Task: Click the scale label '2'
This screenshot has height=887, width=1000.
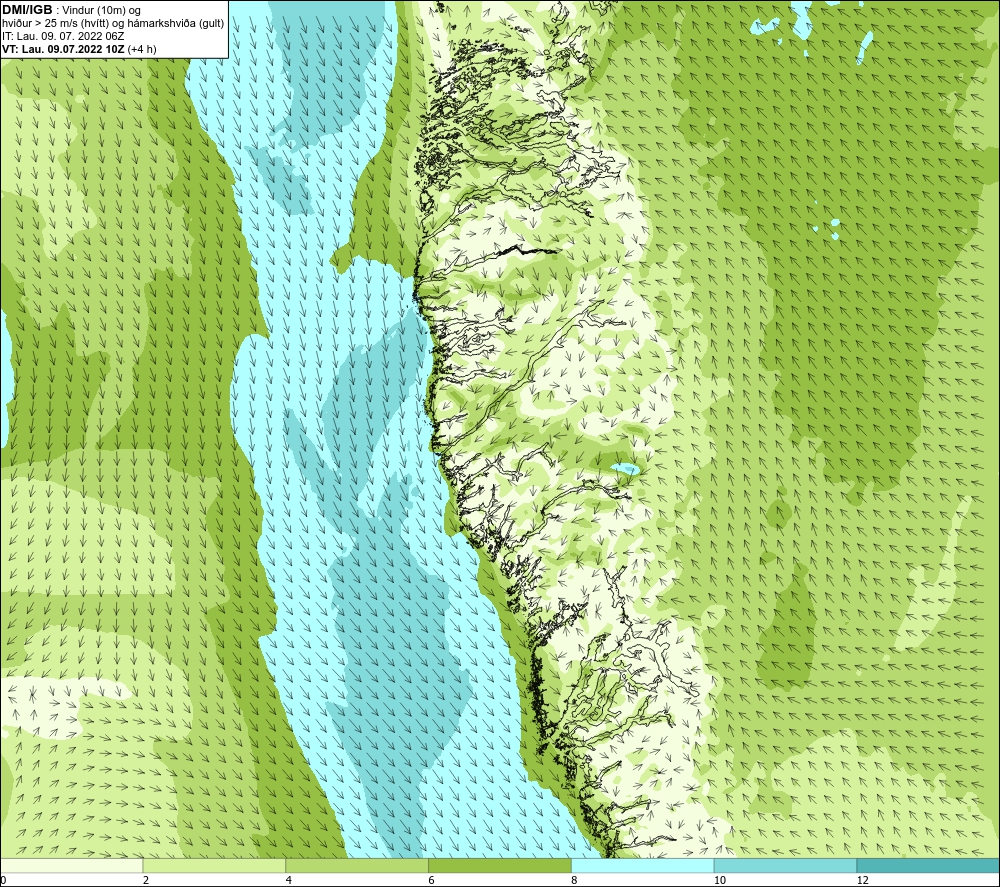Action: tap(146, 880)
